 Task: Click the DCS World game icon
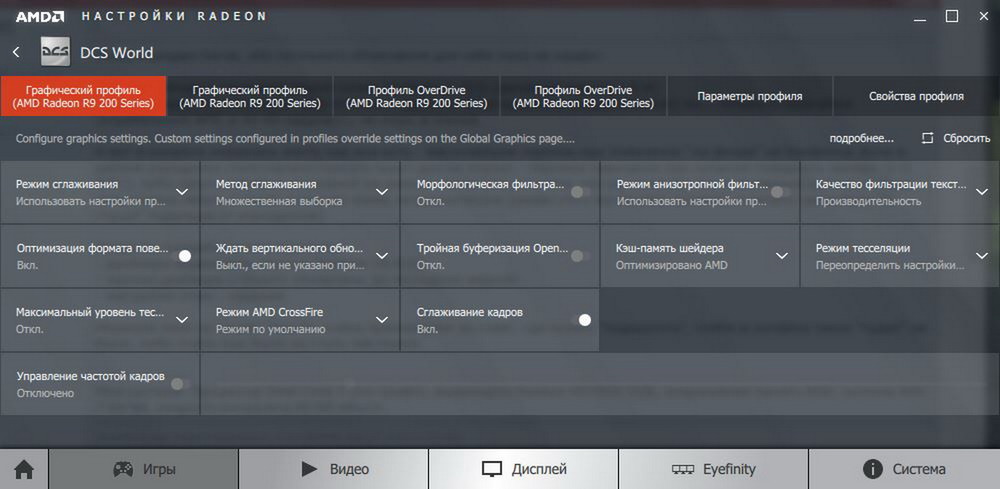tap(55, 52)
